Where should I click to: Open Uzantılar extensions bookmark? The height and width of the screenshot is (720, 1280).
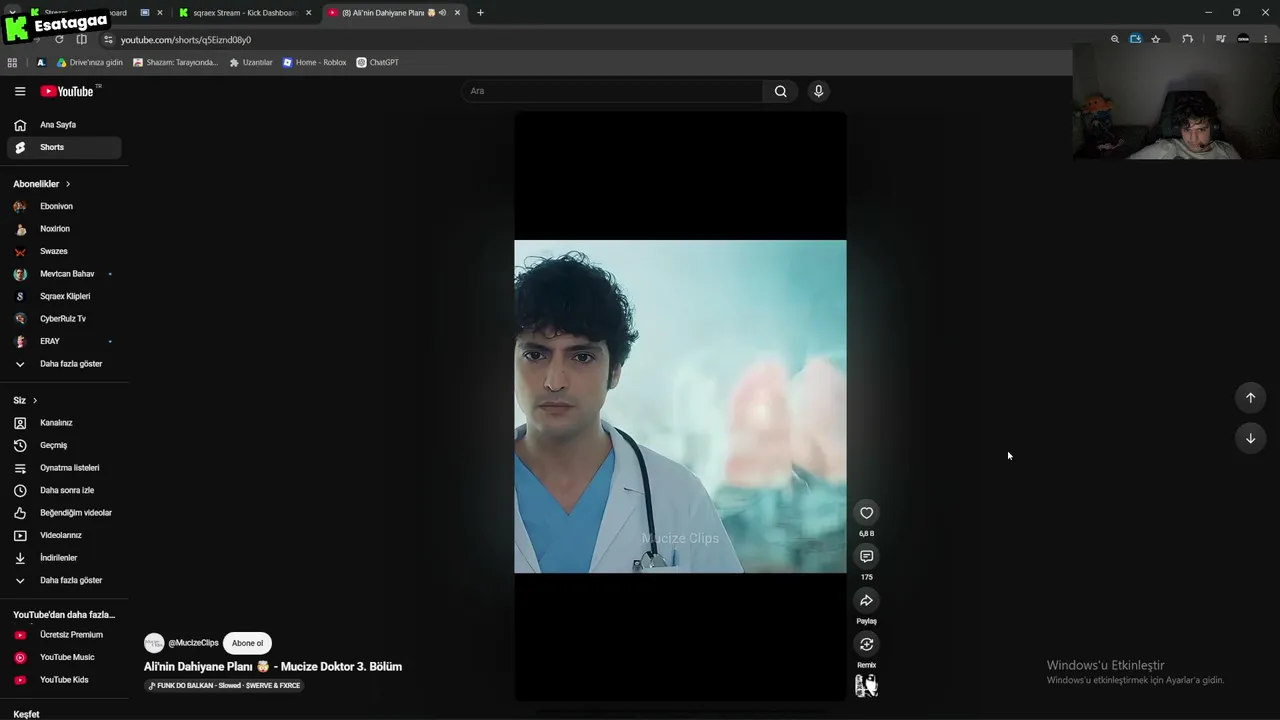[x=251, y=62]
